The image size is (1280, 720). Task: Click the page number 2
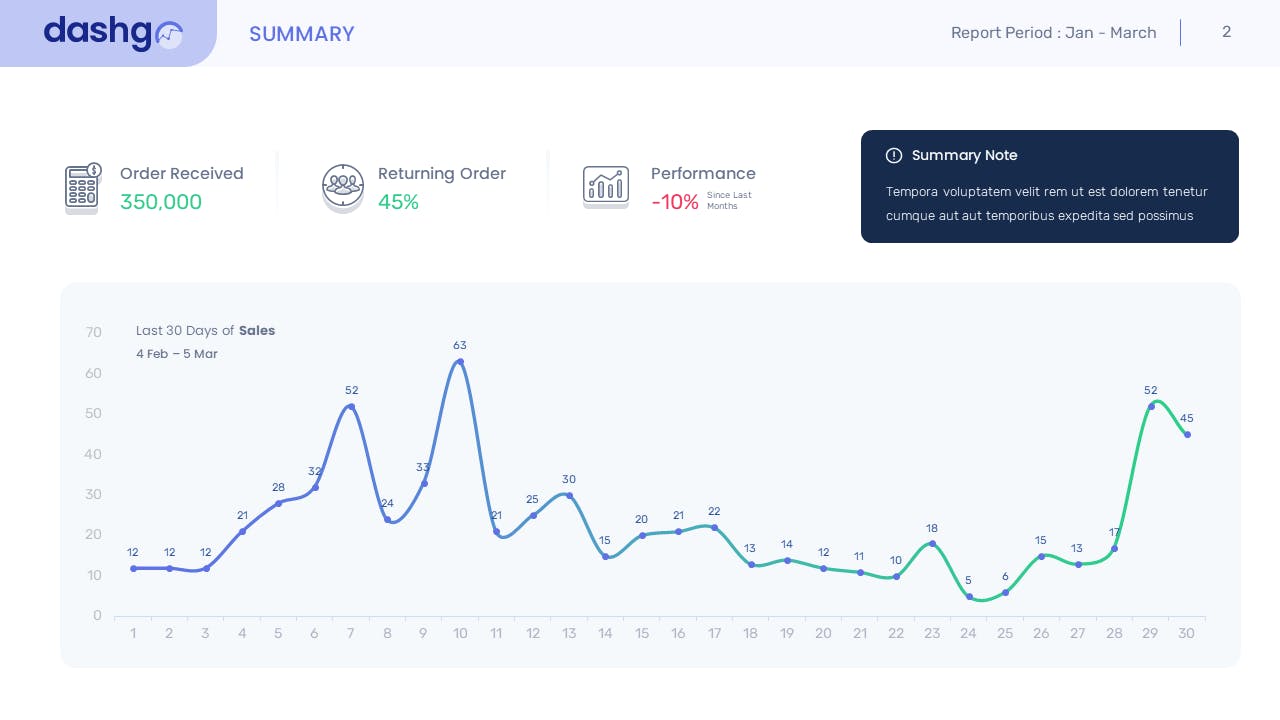(x=1226, y=32)
